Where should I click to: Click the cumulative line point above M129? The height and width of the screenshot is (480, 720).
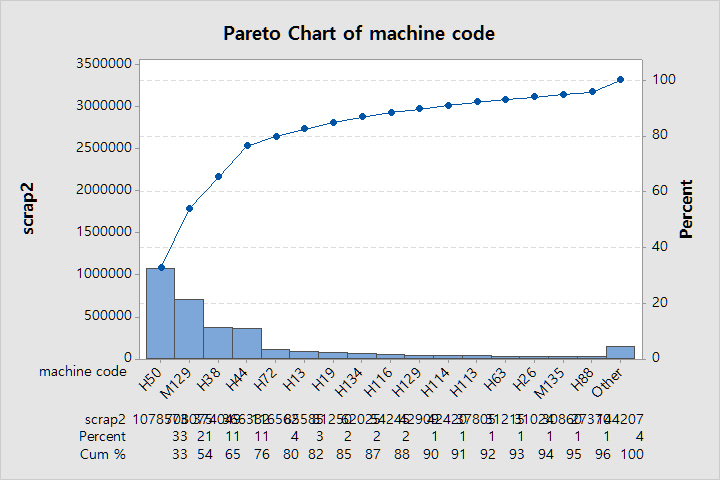coord(190,208)
